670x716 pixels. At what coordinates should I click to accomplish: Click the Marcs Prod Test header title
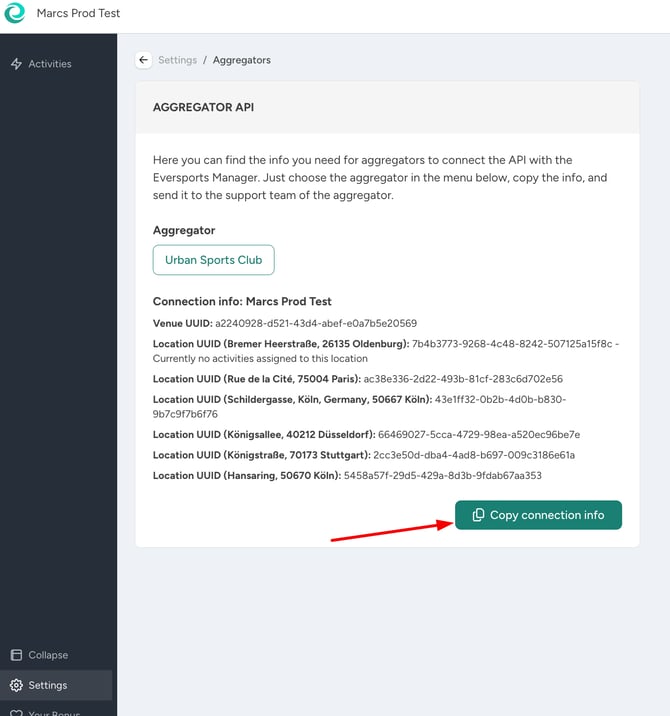tap(78, 13)
